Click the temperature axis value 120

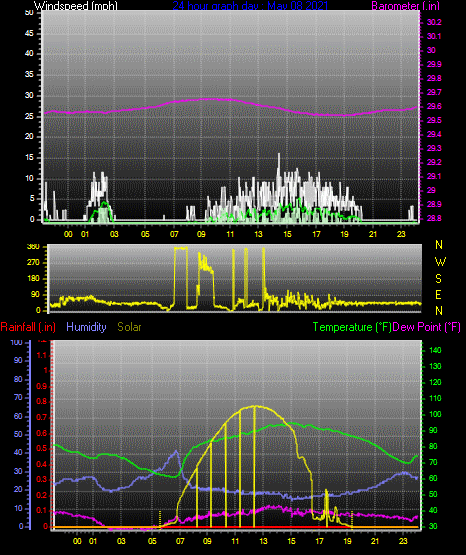tap(435, 383)
